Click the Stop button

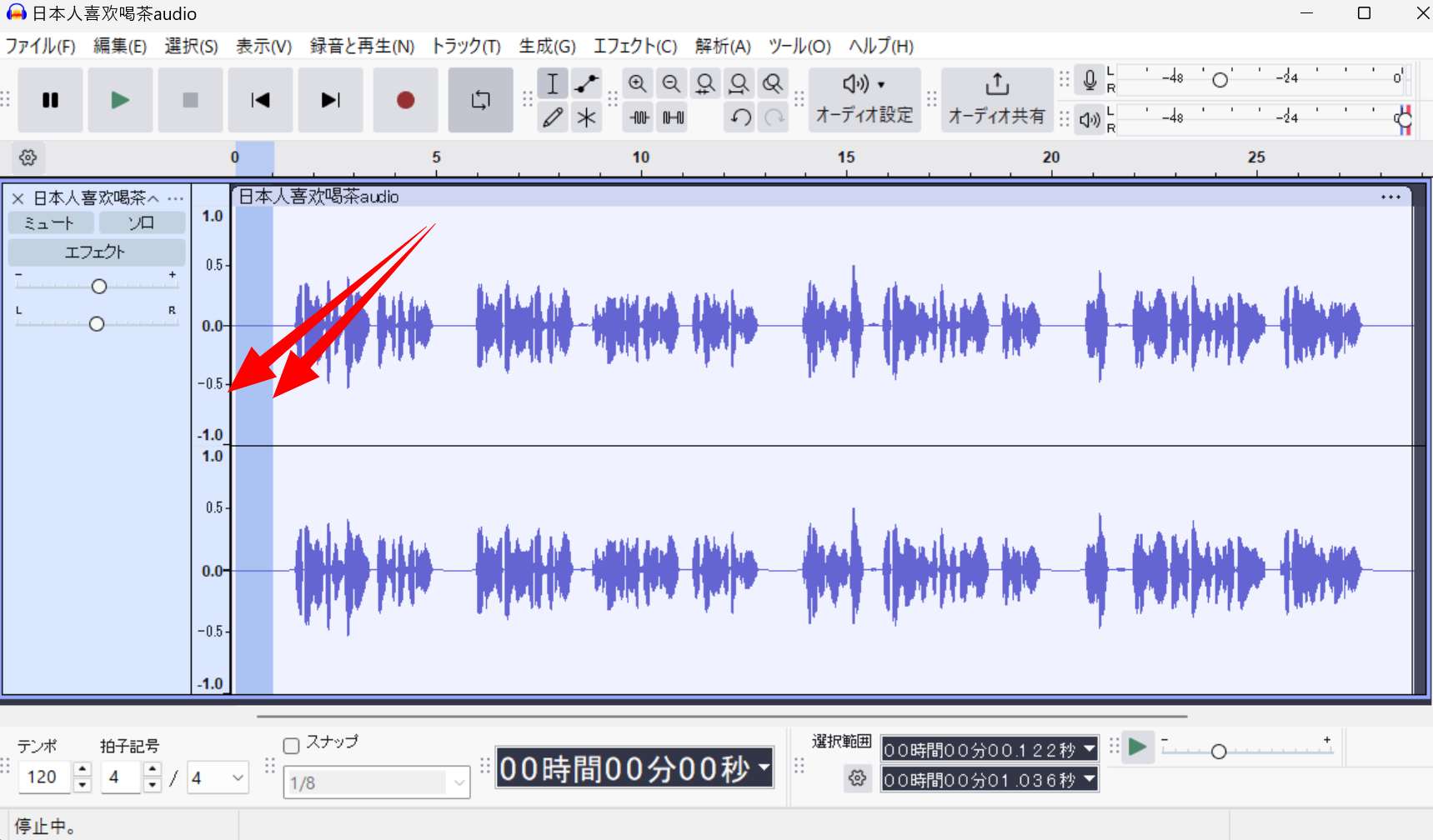pyautogui.click(x=190, y=100)
